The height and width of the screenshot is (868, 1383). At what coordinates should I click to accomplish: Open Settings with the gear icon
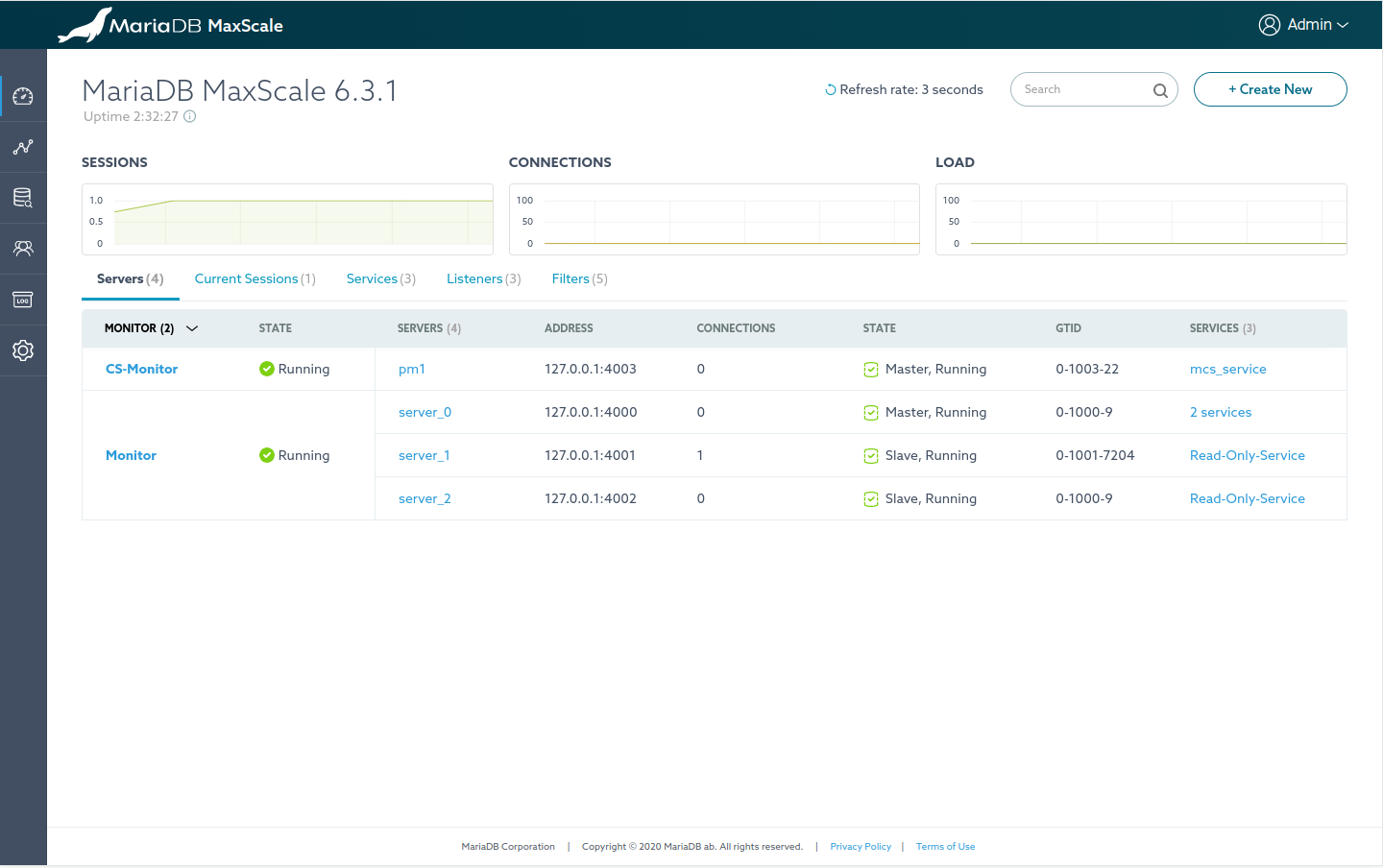pos(23,350)
